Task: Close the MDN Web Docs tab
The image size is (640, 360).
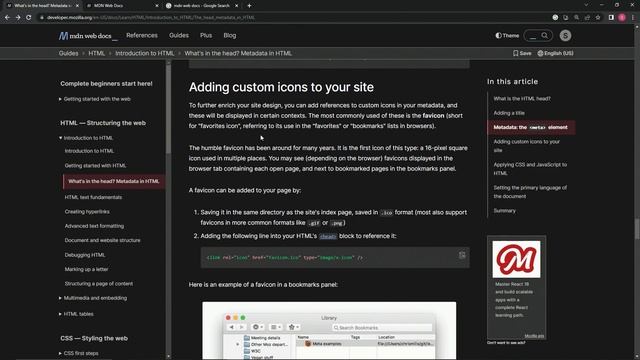Action: (x=157, y=6)
